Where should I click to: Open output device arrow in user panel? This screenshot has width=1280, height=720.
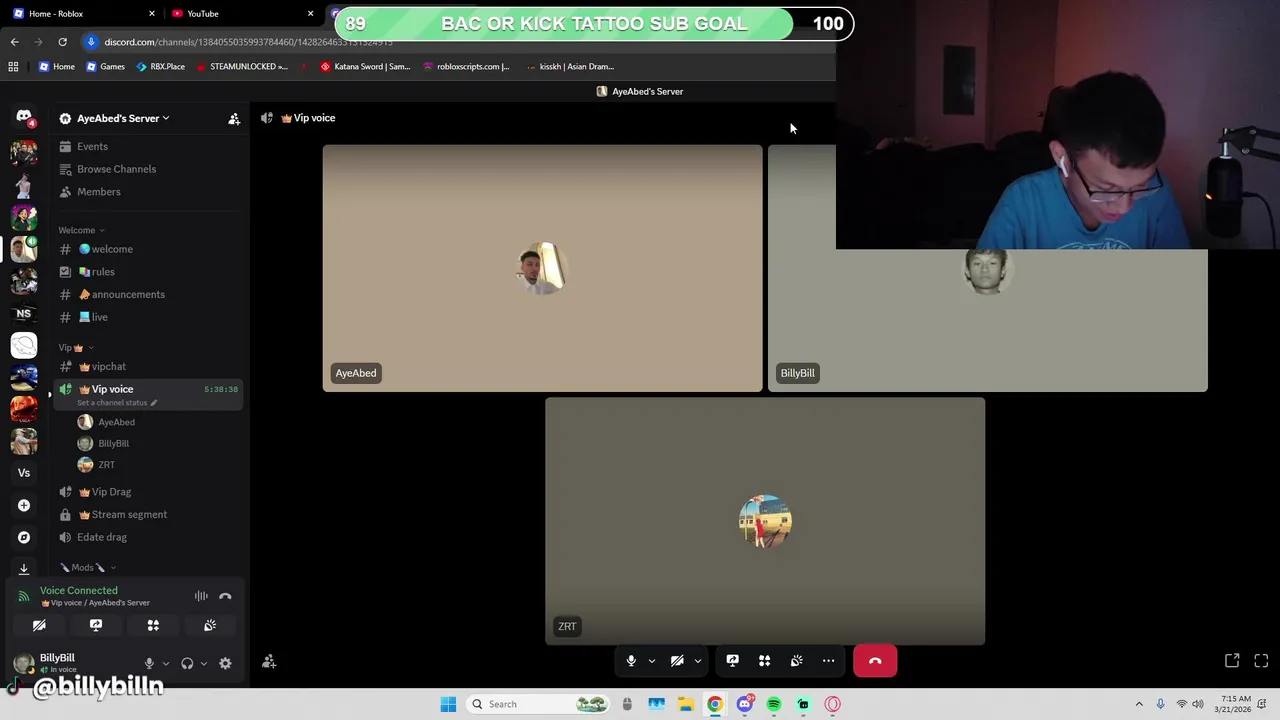point(204,663)
